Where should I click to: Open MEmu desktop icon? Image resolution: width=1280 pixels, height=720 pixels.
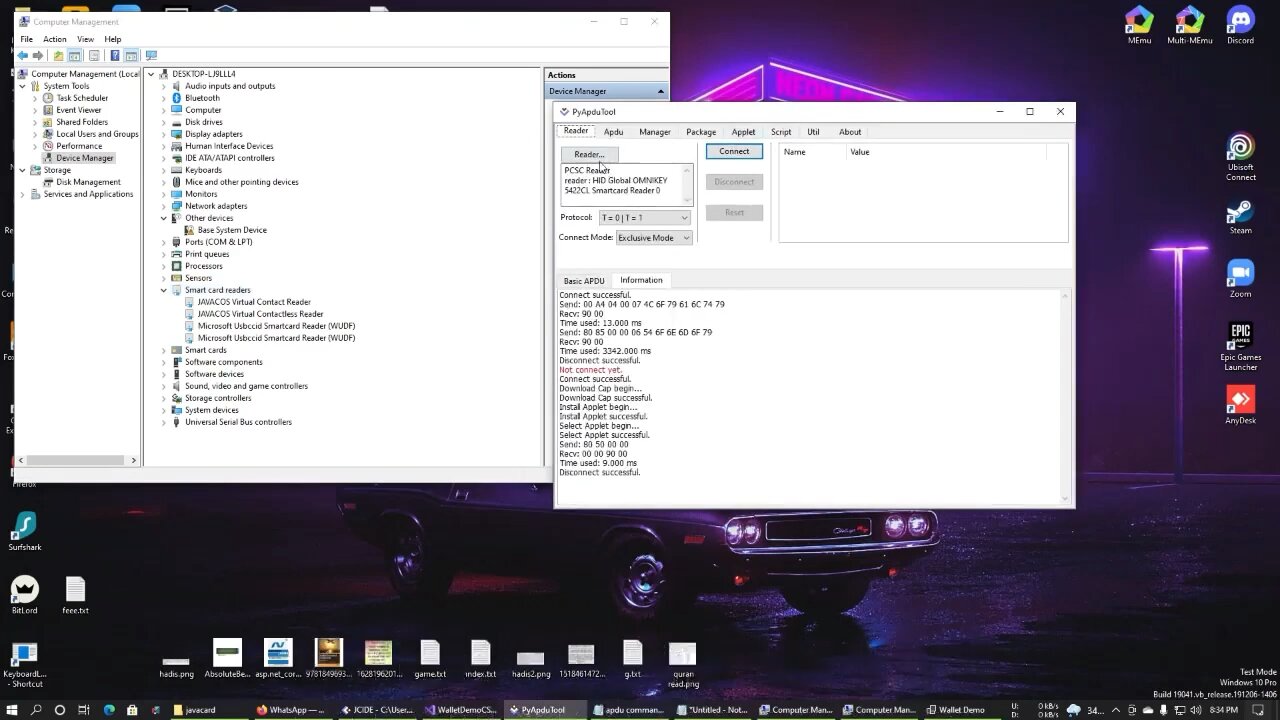tap(1139, 25)
